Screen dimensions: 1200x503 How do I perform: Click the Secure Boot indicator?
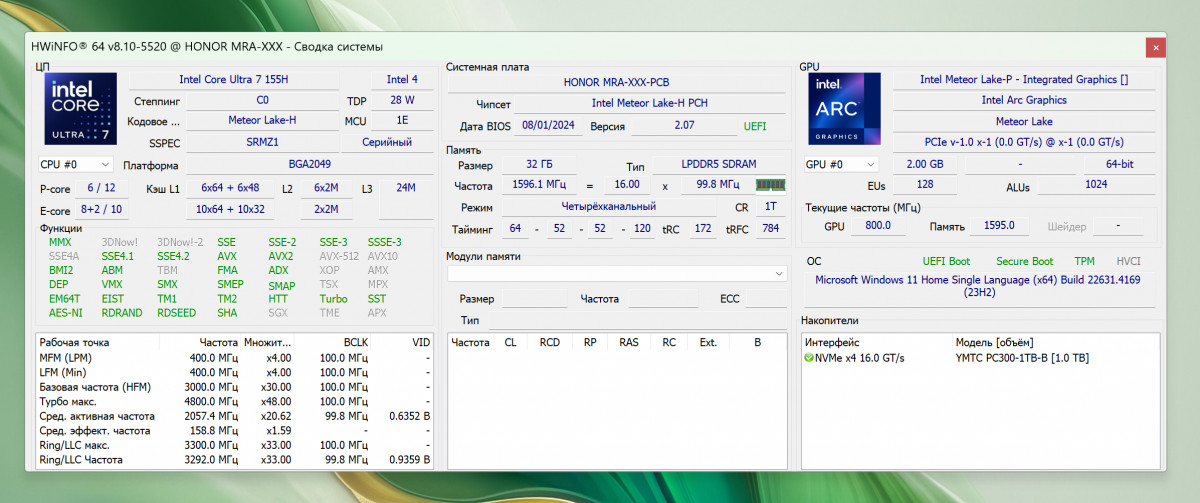click(1025, 261)
